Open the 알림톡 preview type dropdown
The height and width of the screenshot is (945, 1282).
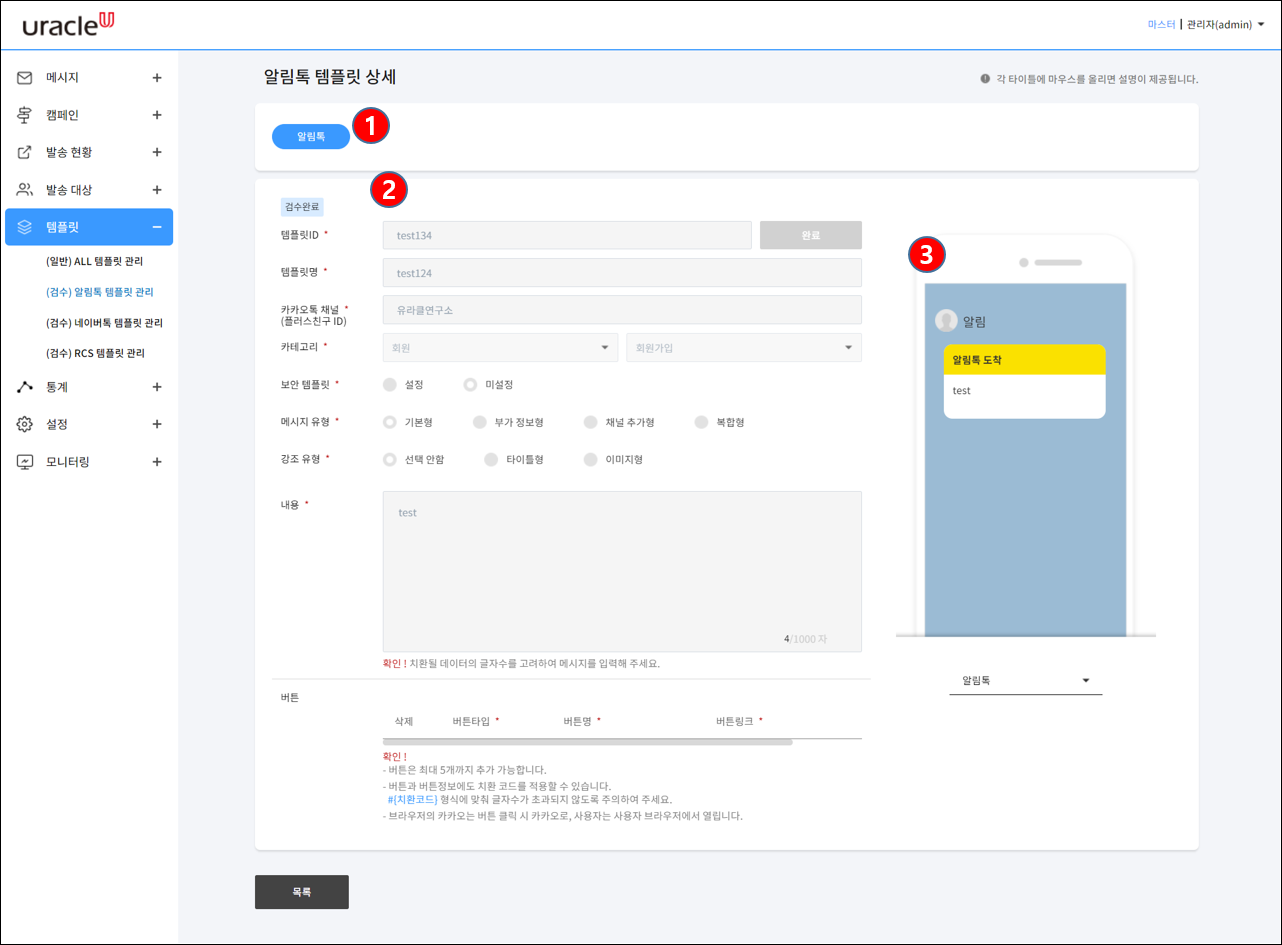point(1025,680)
